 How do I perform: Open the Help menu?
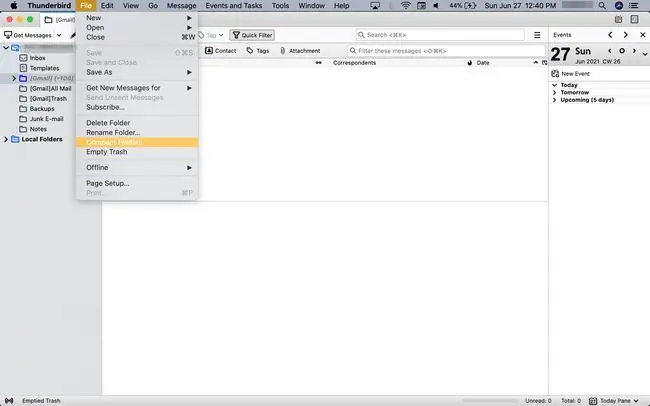pyautogui.click(x=342, y=6)
